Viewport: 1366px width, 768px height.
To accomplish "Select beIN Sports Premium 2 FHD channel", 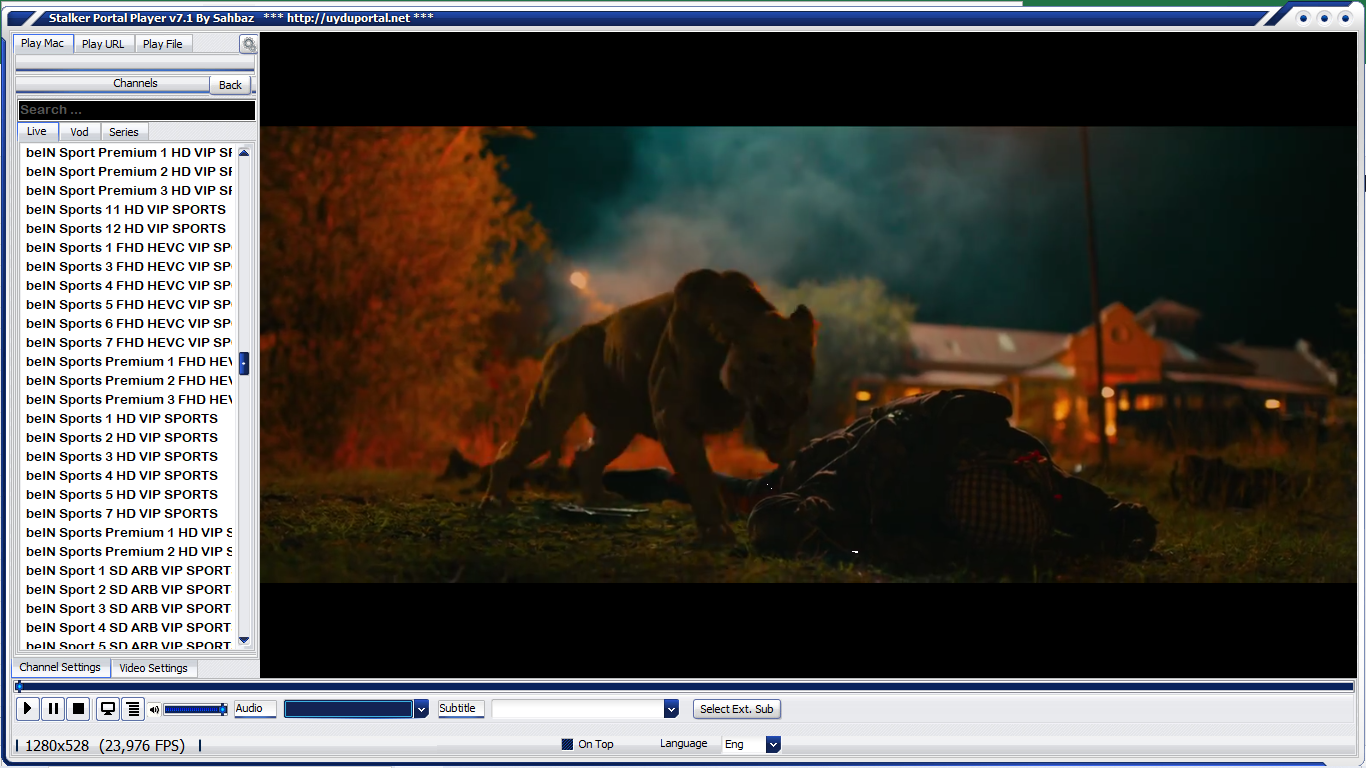I will pos(129,381).
